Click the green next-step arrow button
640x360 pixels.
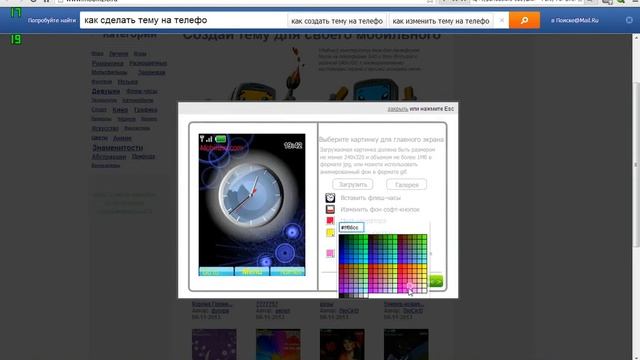(436, 281)
